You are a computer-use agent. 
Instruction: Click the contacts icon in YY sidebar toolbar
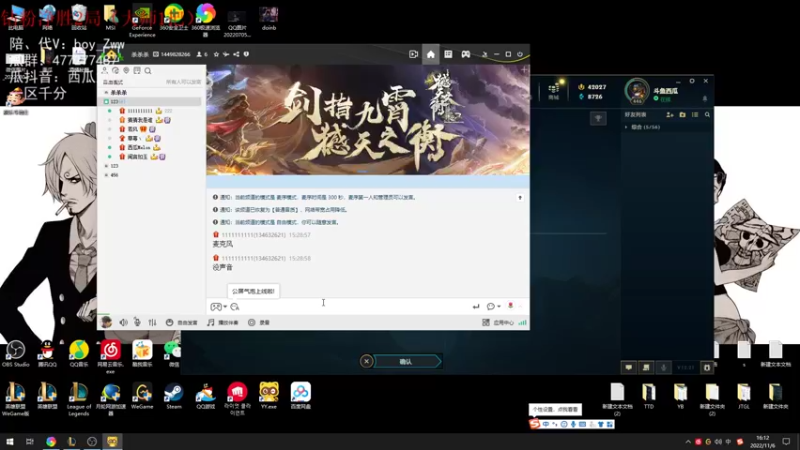105,70
